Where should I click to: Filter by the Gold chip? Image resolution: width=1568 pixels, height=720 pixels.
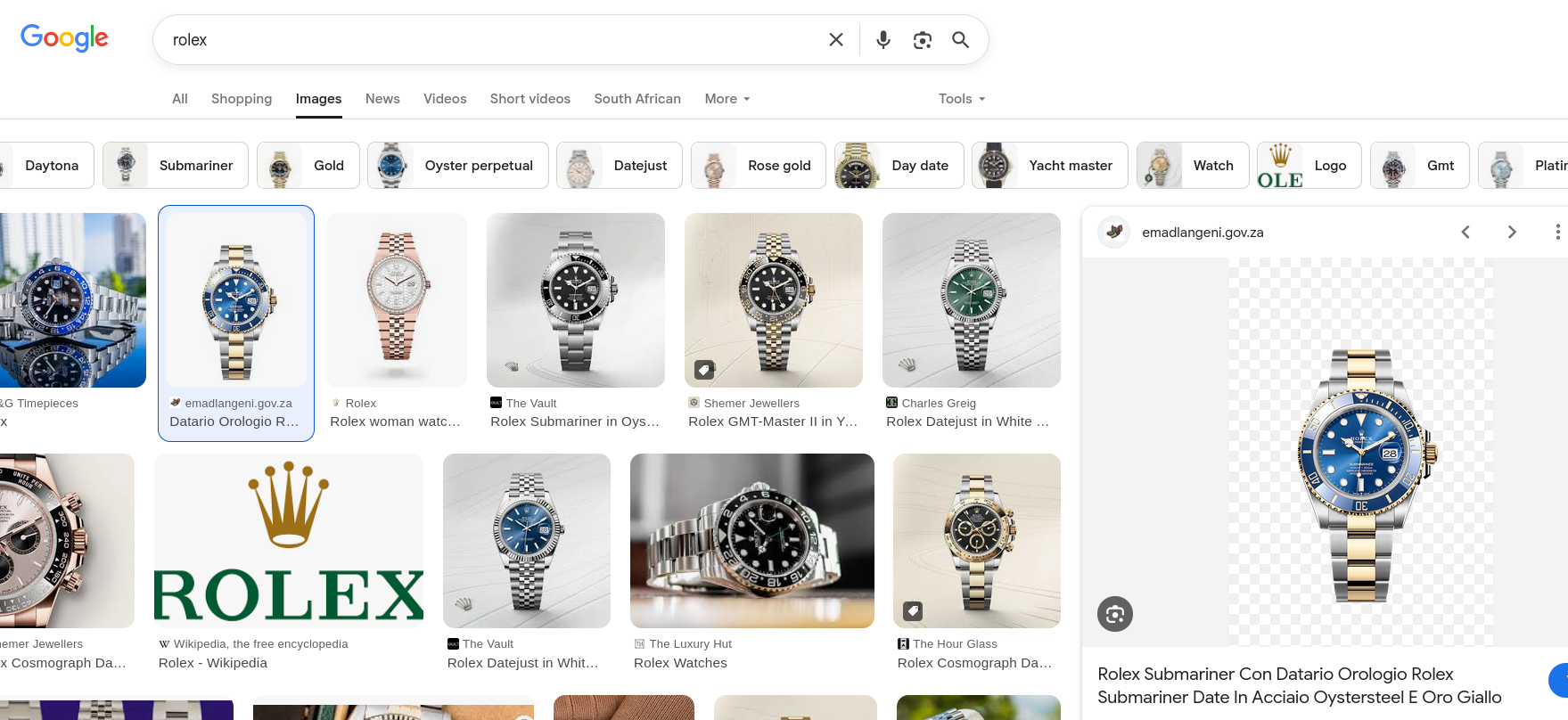tap(308, 166)
